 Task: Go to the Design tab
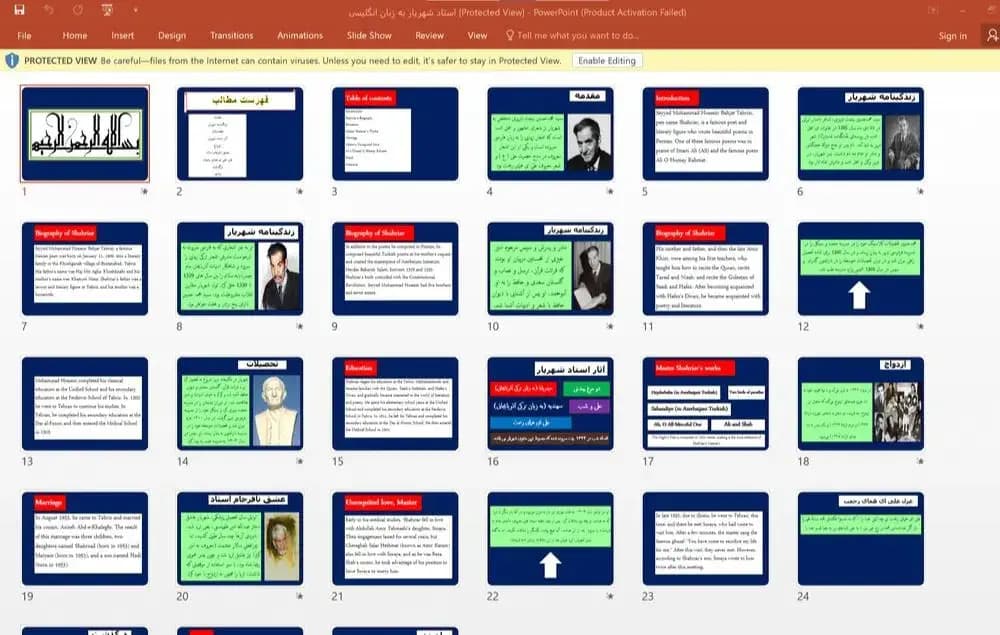point(172,36)
